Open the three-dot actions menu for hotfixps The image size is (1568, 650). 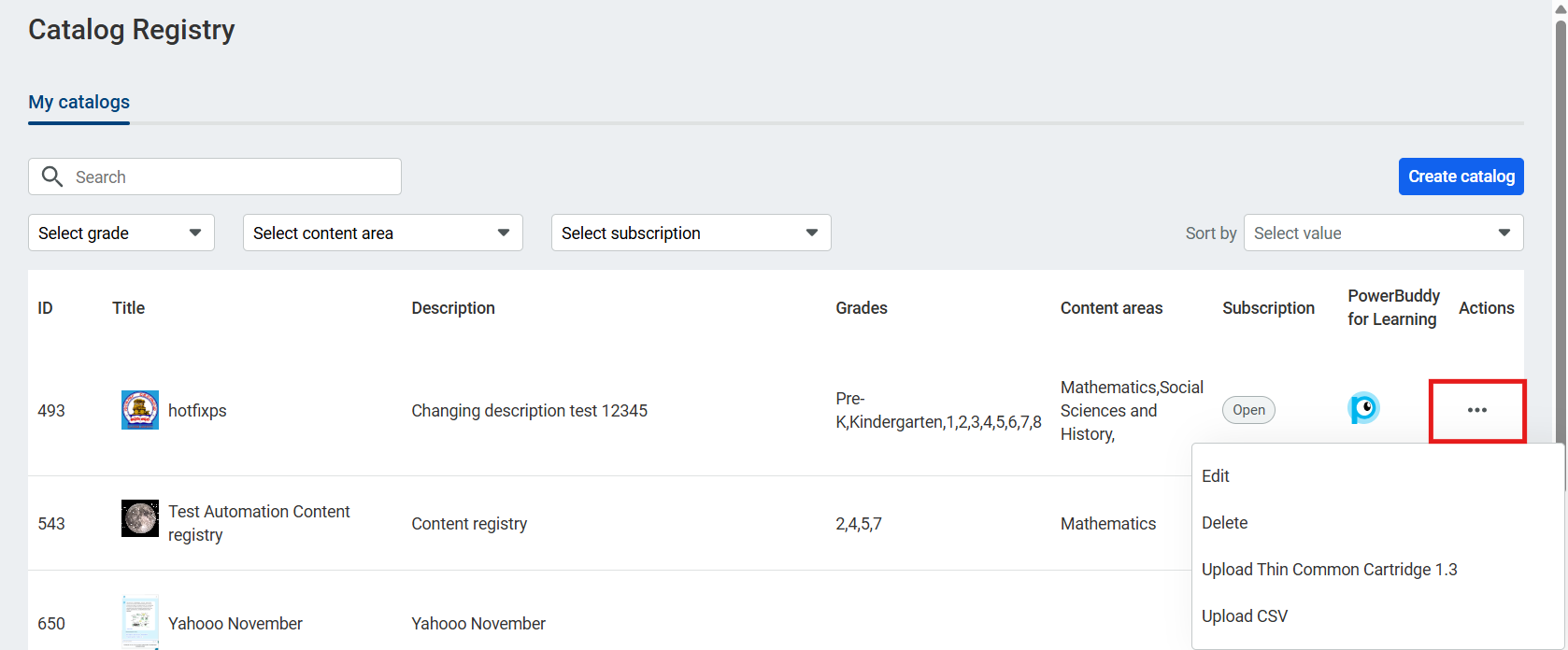click(1476, 410)
